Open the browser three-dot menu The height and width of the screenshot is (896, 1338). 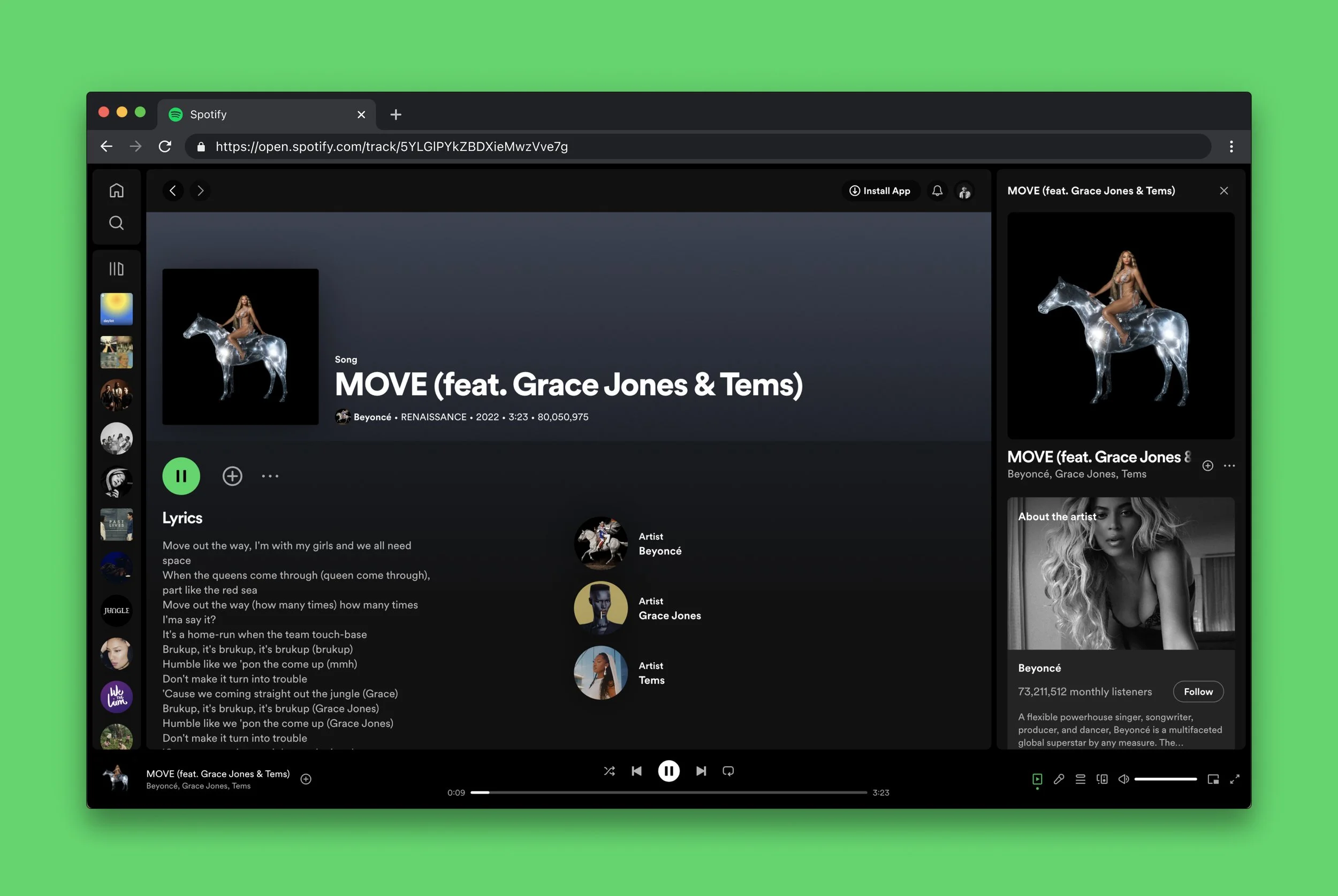click(x=1231, y=146)
